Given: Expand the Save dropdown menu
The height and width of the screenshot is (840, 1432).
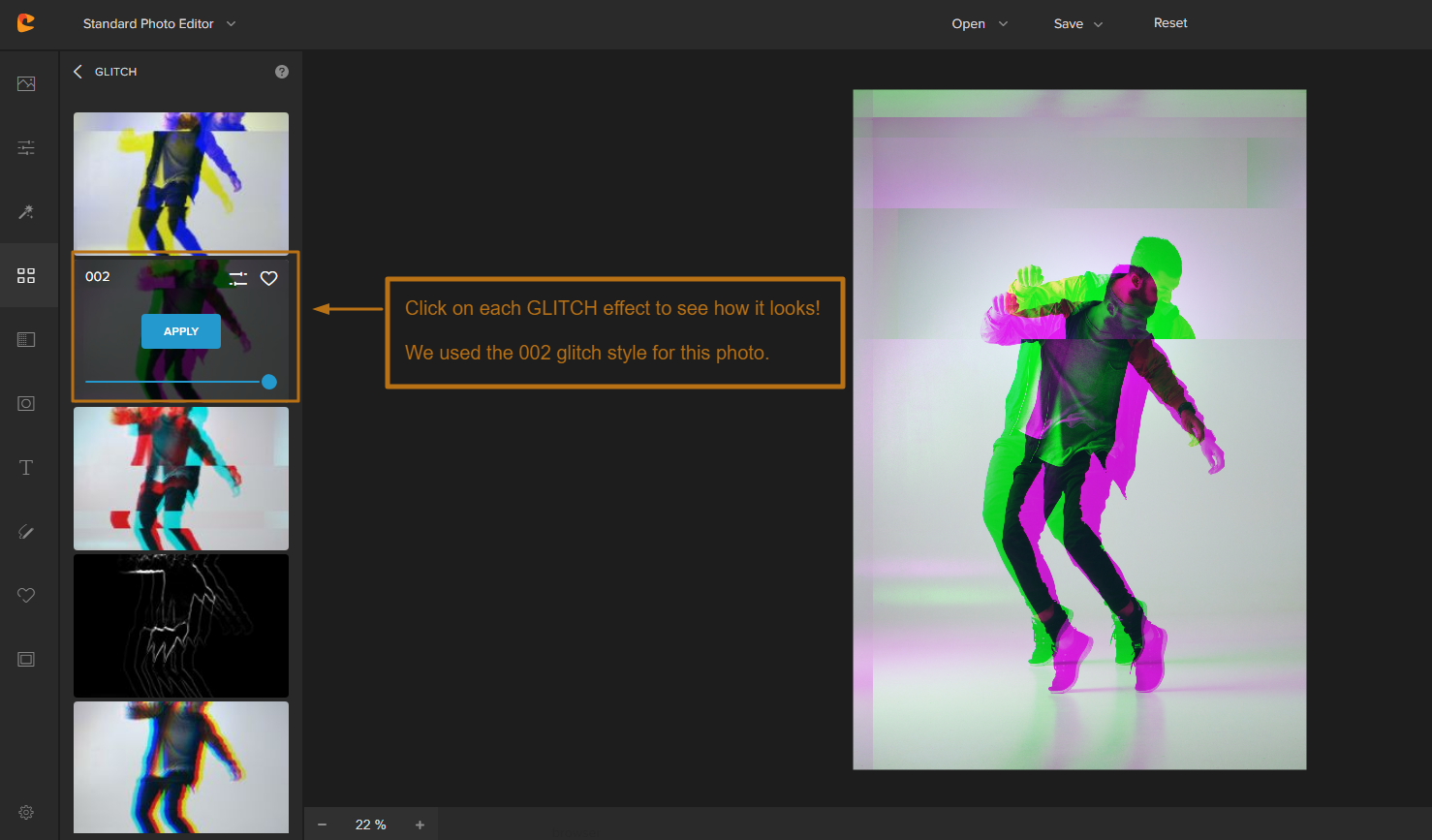Looking at the screenshot, I should [1077, 24].
